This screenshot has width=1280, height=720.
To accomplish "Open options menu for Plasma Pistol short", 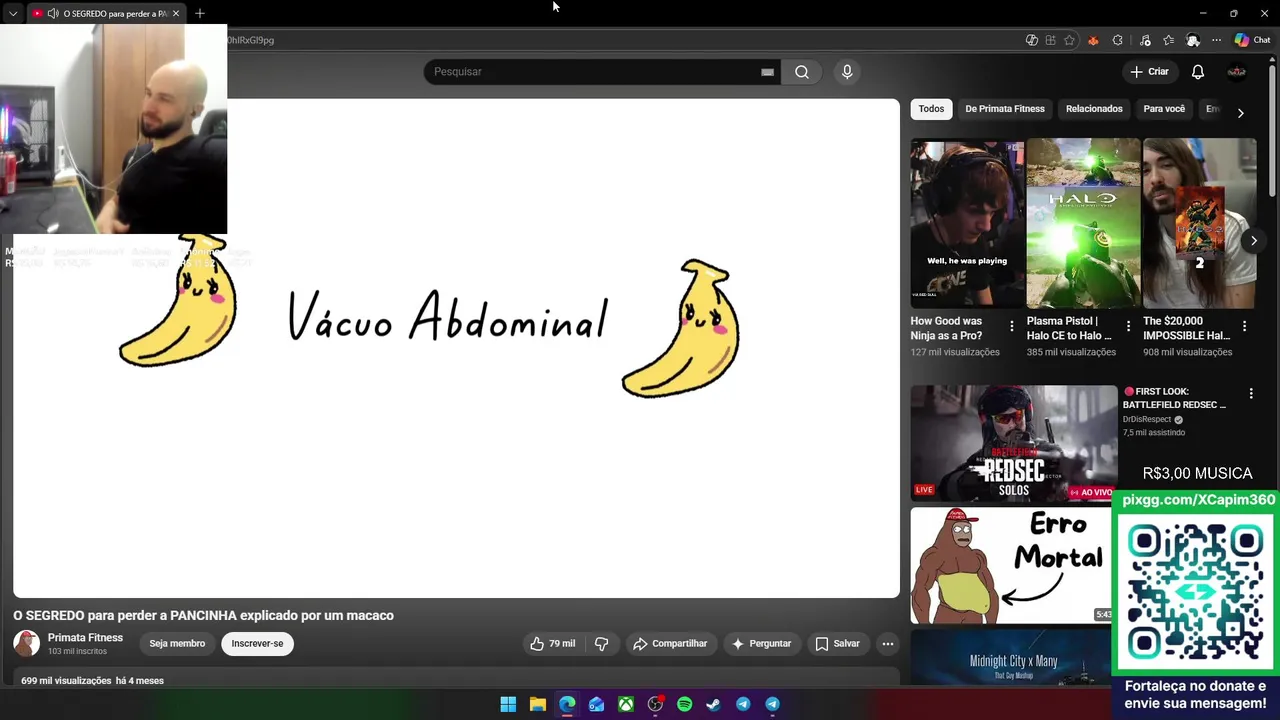I will point(1129,326).
